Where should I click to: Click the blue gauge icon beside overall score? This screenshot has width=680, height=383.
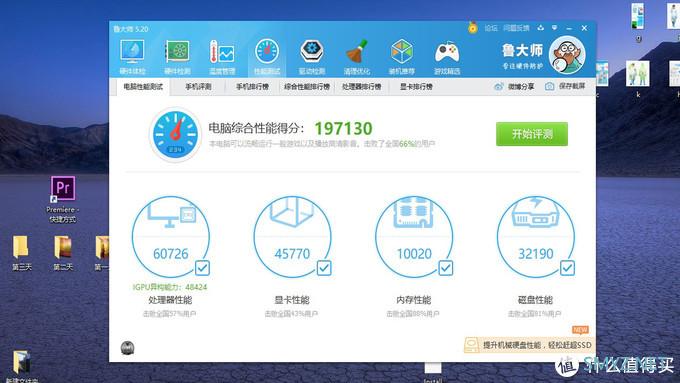(x=175, y=134)
